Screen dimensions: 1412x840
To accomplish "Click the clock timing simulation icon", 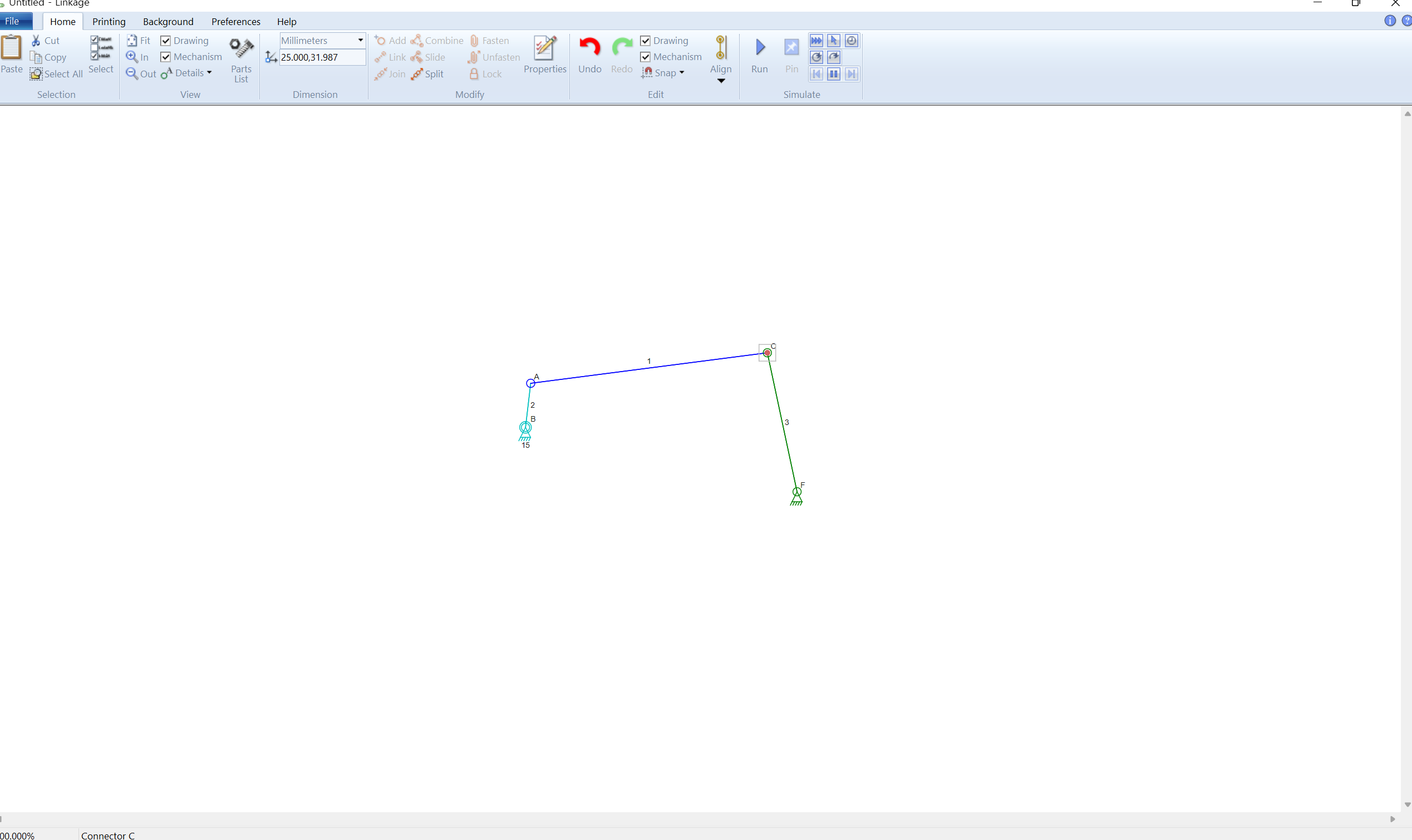I will pyautogui.click(x=851, y=41).
